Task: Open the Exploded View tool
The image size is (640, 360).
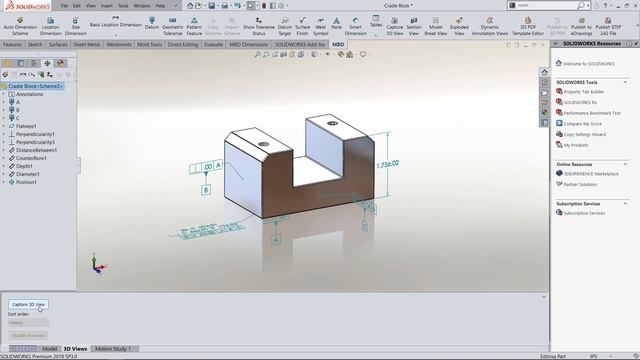Action: [x=459, y=26]
